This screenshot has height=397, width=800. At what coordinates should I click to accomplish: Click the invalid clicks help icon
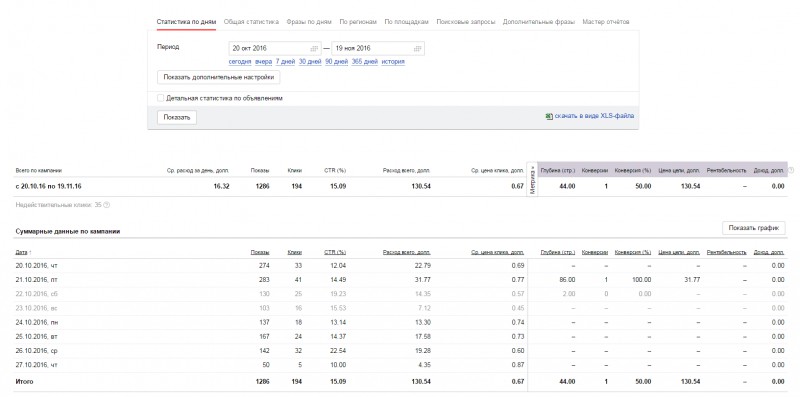click(x=107, y=205)
